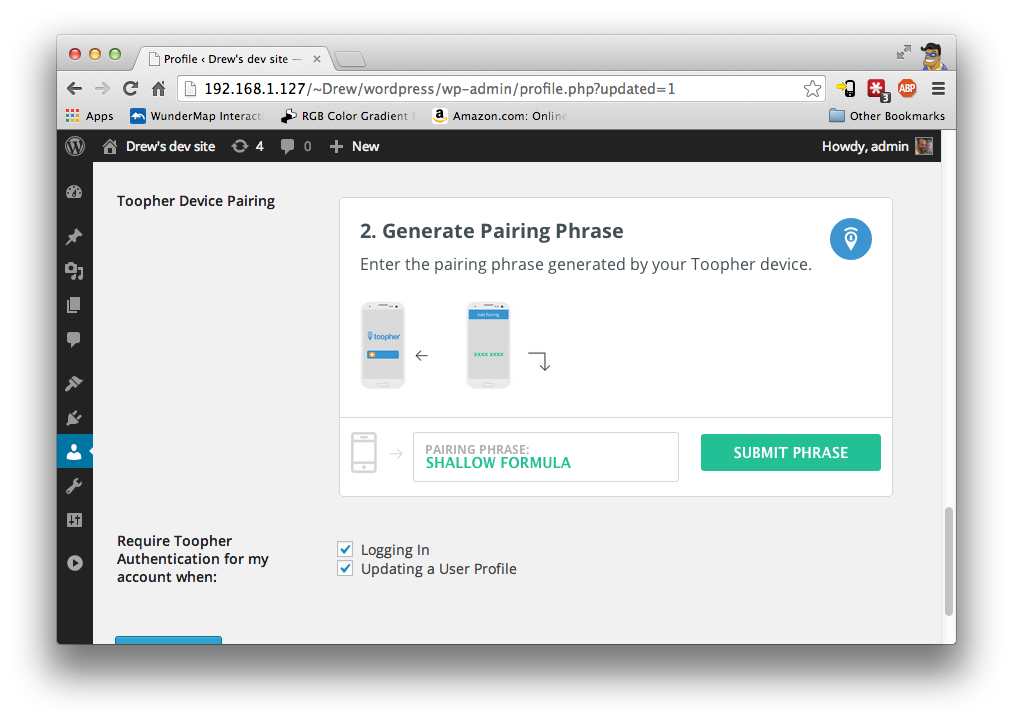
Task: Open a new browser tab
Action: [350, 59]
